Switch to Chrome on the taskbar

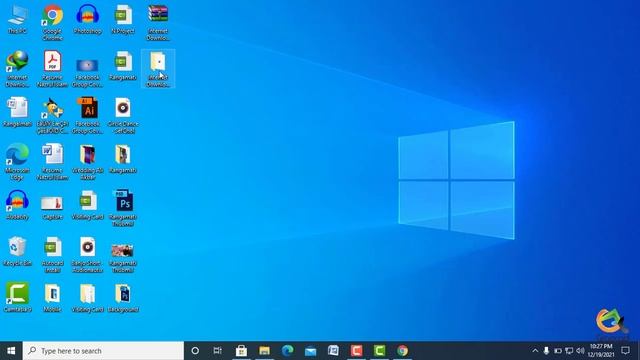pyautogui.click(x=402, y=351)
